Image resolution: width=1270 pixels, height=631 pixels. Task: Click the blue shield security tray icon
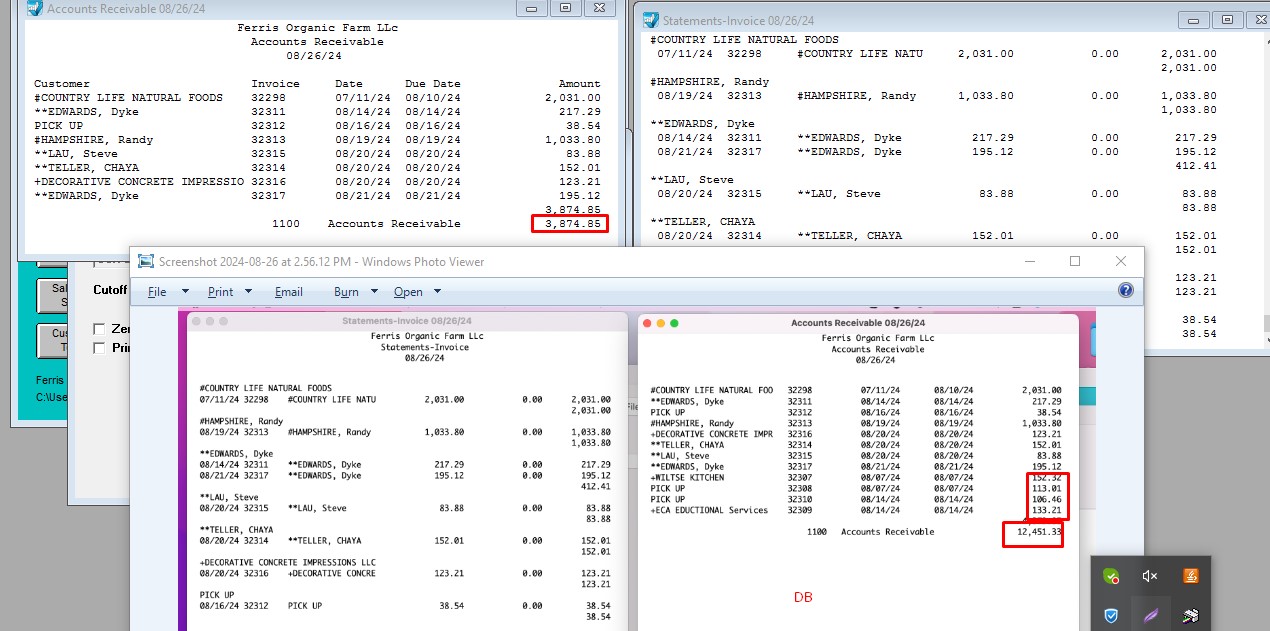[1111, 615]
